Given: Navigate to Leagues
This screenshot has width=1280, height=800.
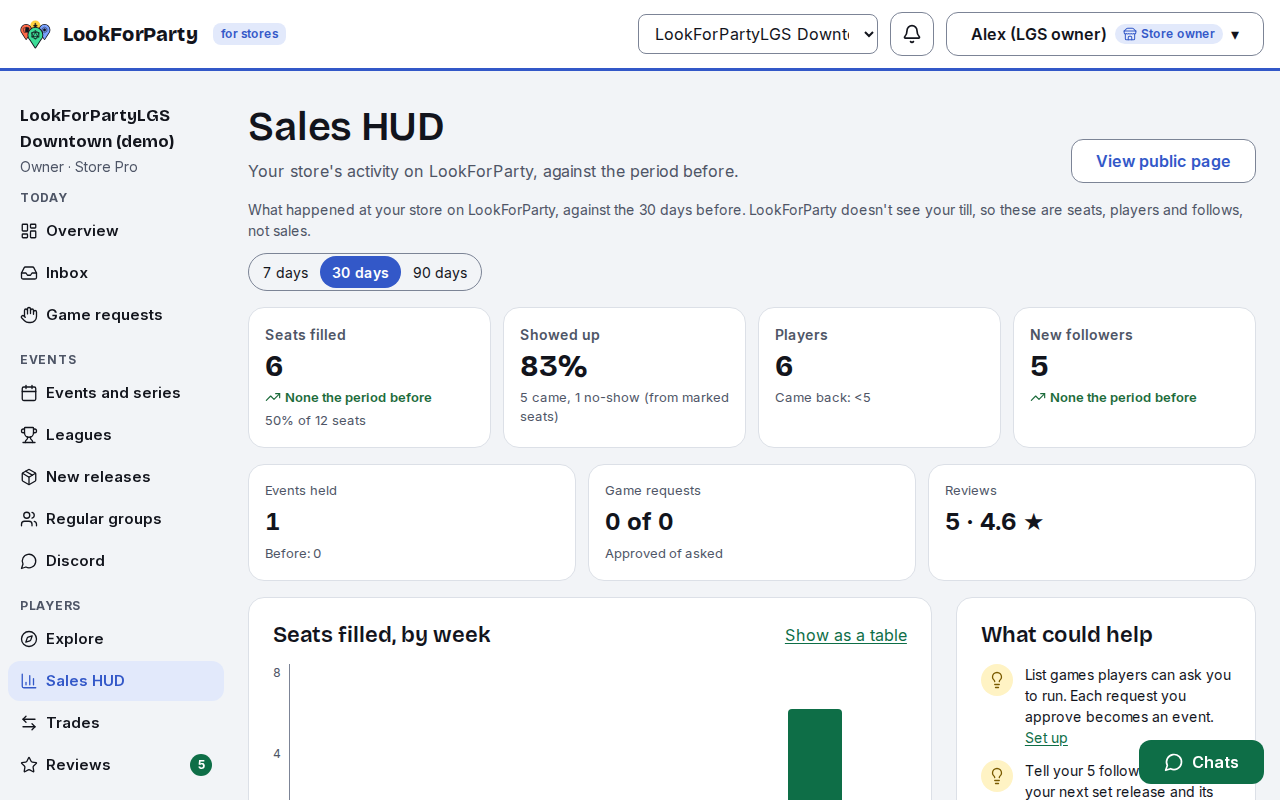Looking at the screenshot, I should pos(116,435).
